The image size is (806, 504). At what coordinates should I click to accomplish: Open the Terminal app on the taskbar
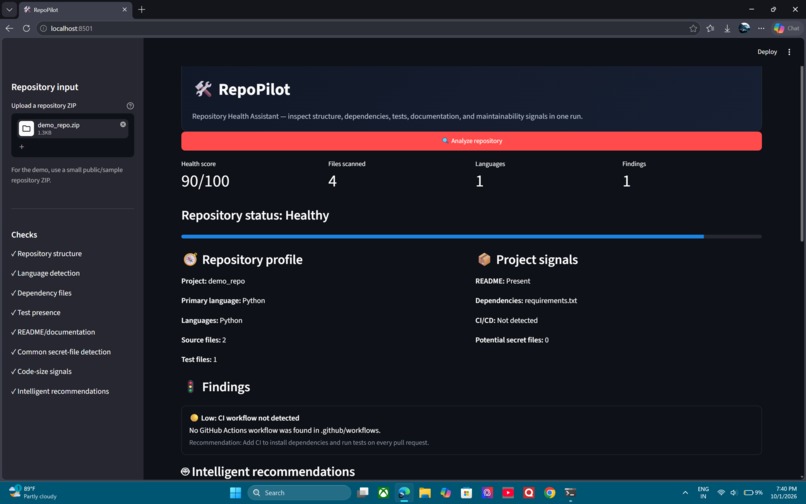570,493
